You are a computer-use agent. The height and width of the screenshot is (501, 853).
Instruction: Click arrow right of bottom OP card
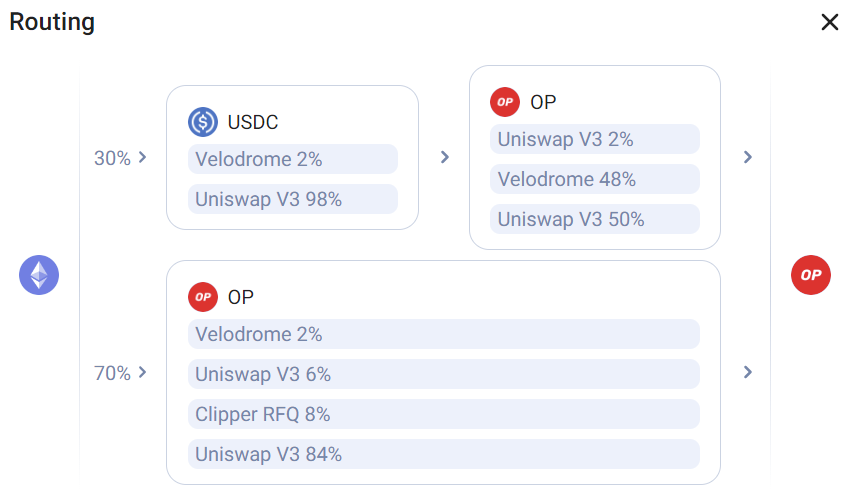pos(747,372)
